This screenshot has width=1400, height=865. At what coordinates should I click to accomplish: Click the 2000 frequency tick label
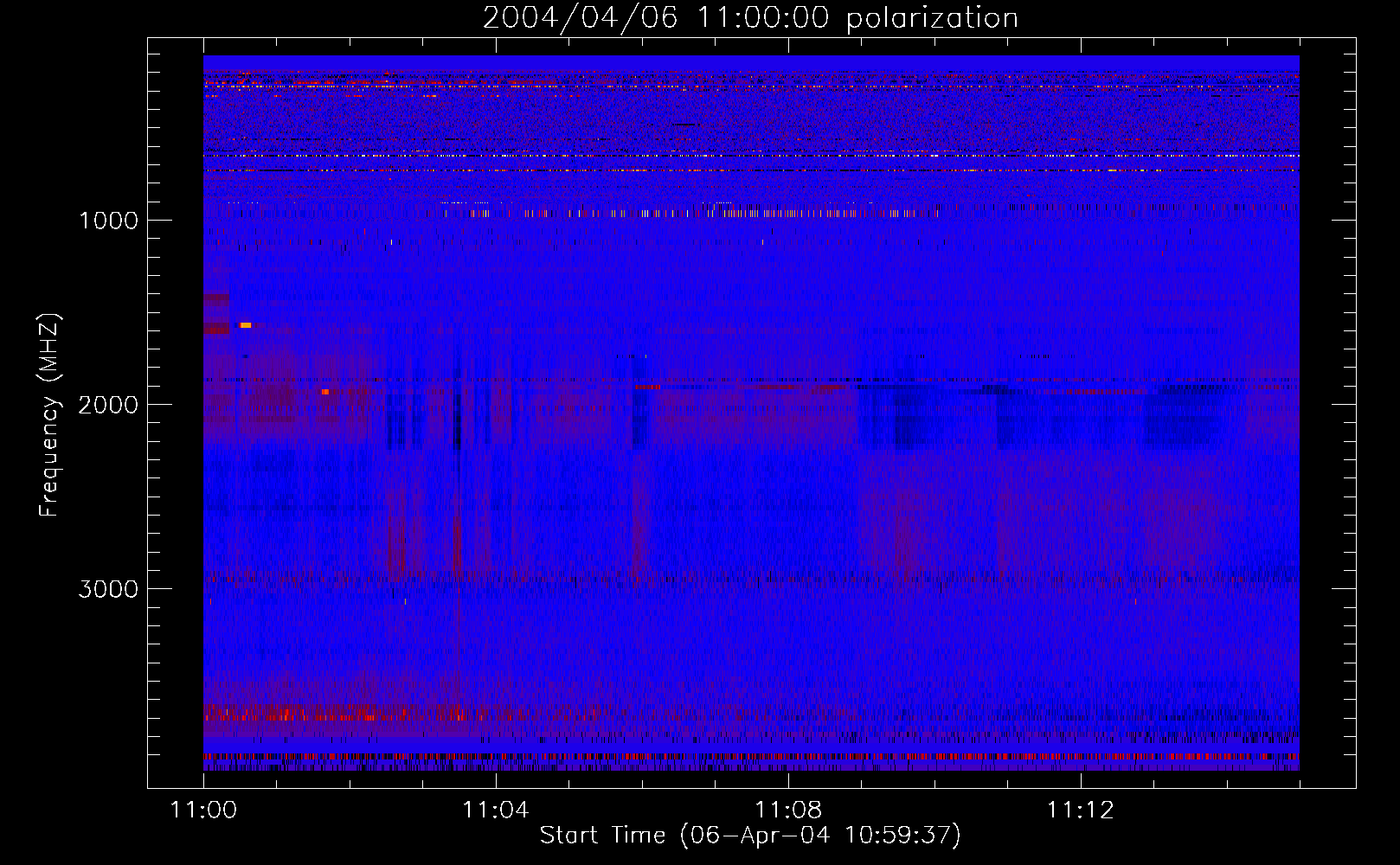point(108,405)
